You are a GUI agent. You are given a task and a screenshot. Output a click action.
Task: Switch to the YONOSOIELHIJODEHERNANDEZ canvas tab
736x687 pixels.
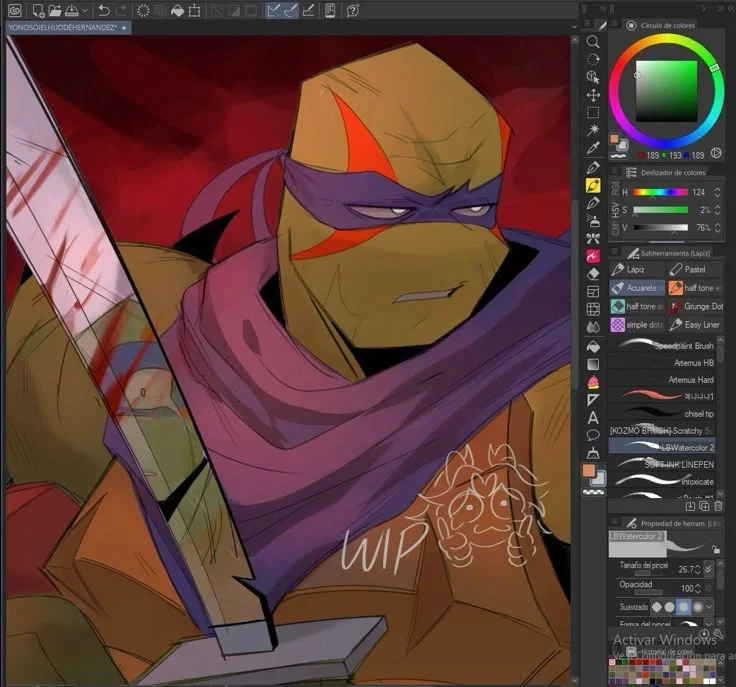point(68,28)
